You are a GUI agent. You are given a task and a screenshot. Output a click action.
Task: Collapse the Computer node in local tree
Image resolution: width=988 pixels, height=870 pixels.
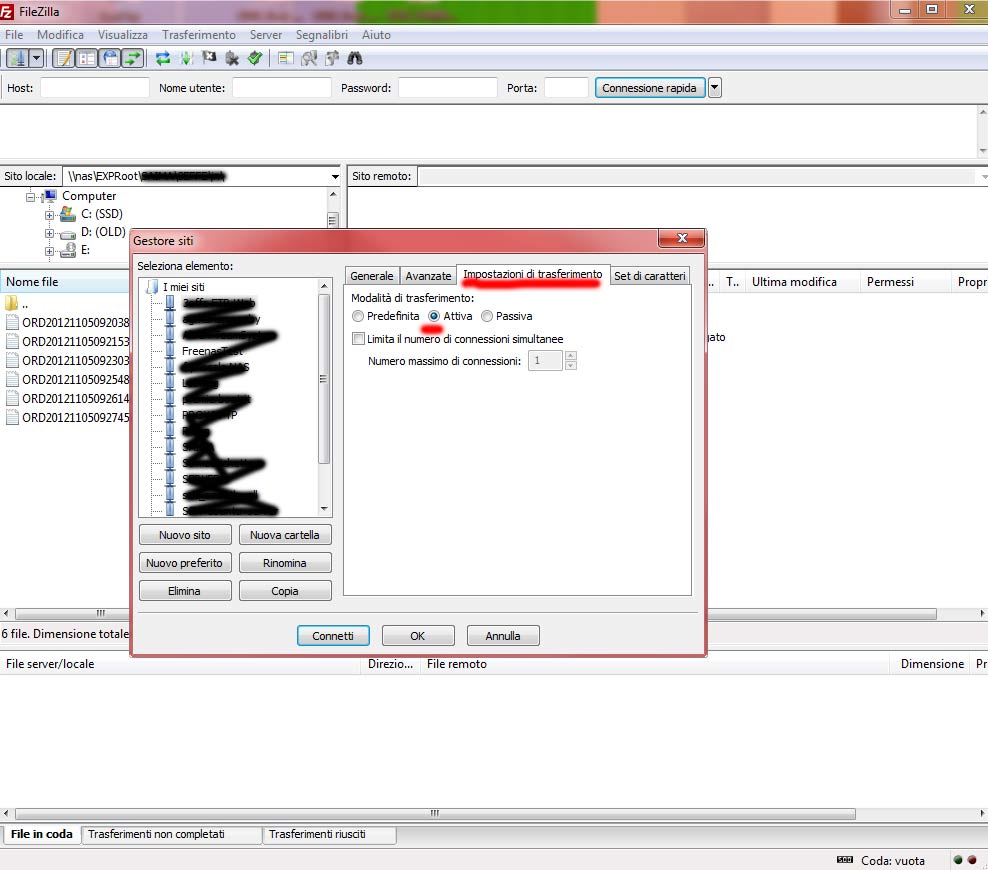click(x=30, y=197)
